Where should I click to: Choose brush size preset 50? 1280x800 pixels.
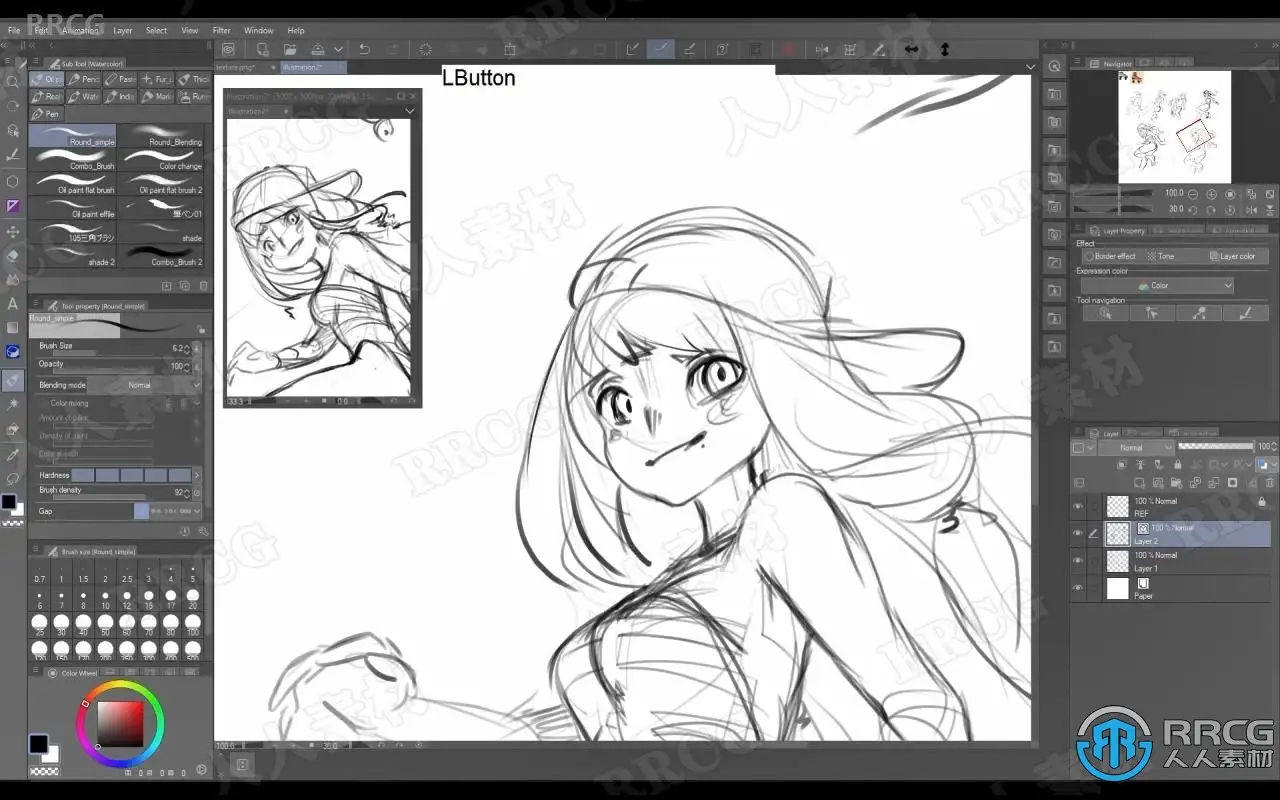tap(105, 627)
